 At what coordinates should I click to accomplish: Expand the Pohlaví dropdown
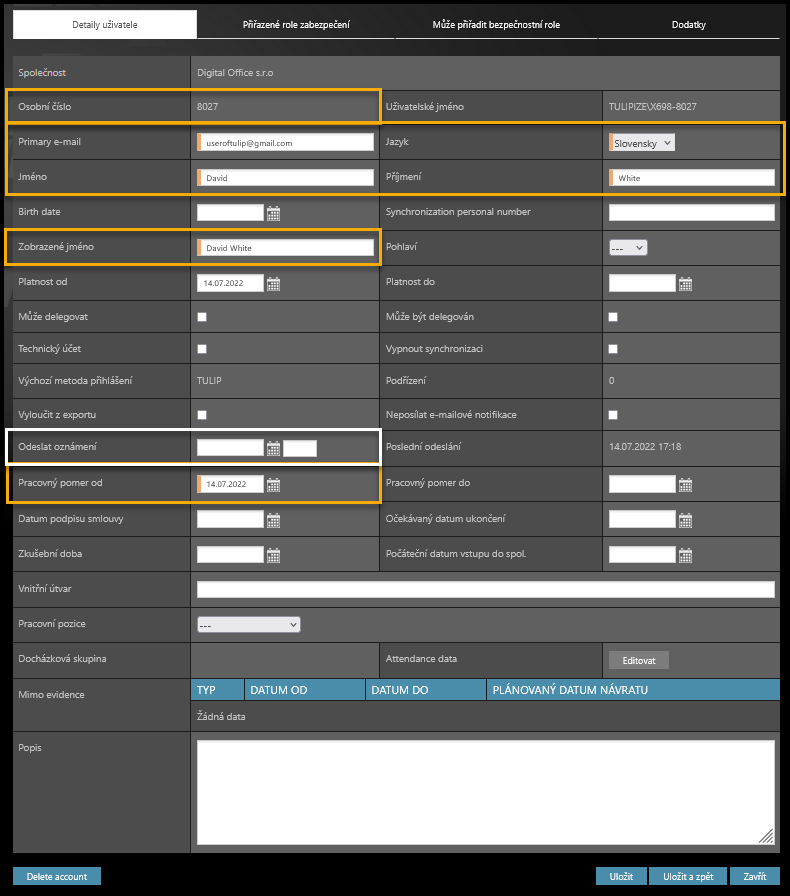pyautogui.click(x=628, y=247)
